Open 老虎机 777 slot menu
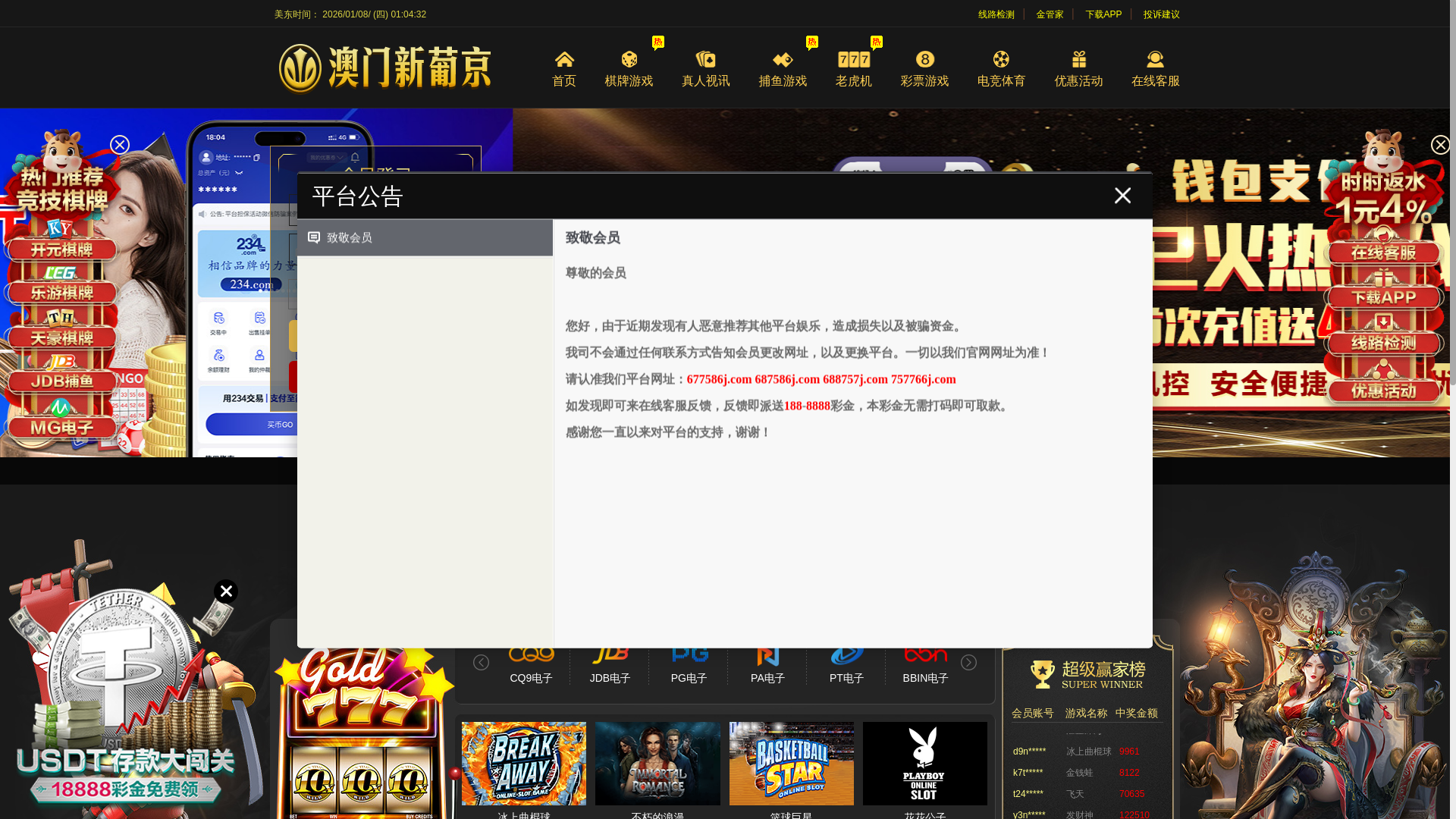The height and width of the screenshot is (819, 1456). coord(854,69)
